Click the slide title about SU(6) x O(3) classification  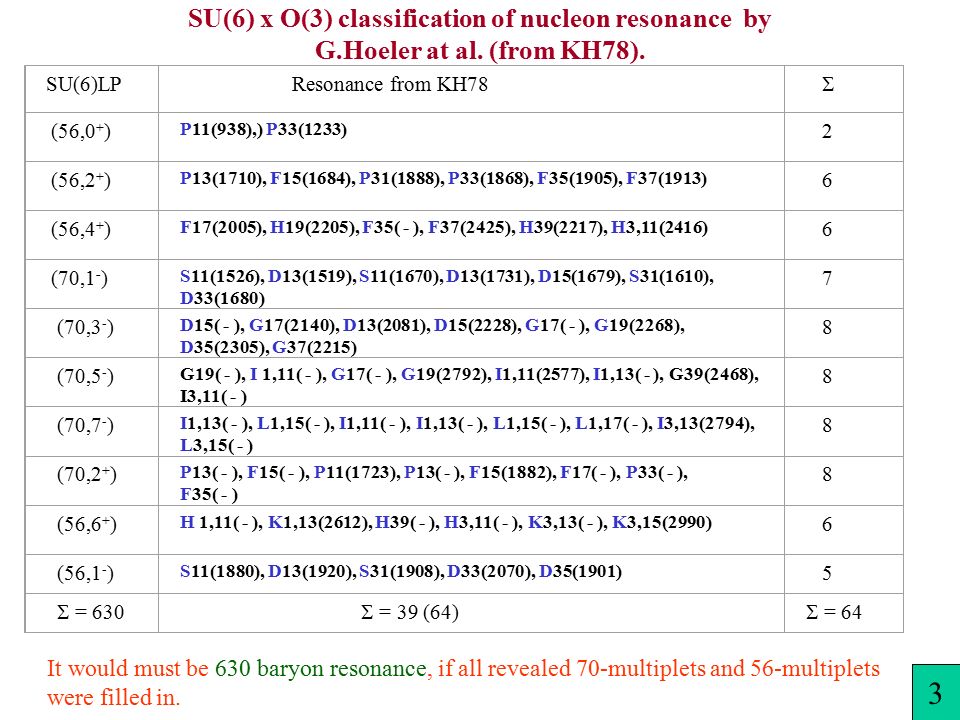coord(479,34)
